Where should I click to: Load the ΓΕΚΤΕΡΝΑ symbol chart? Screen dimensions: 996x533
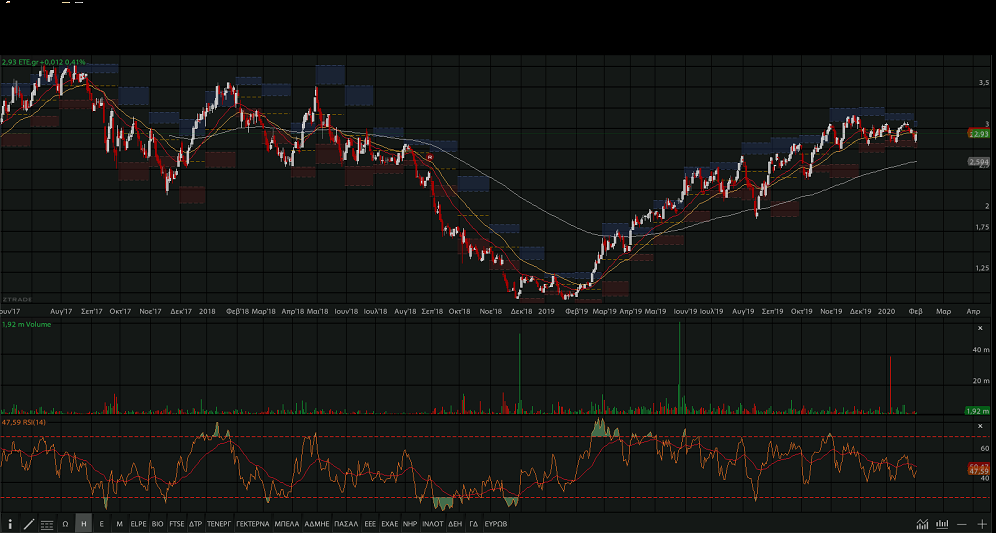(252, 523)
